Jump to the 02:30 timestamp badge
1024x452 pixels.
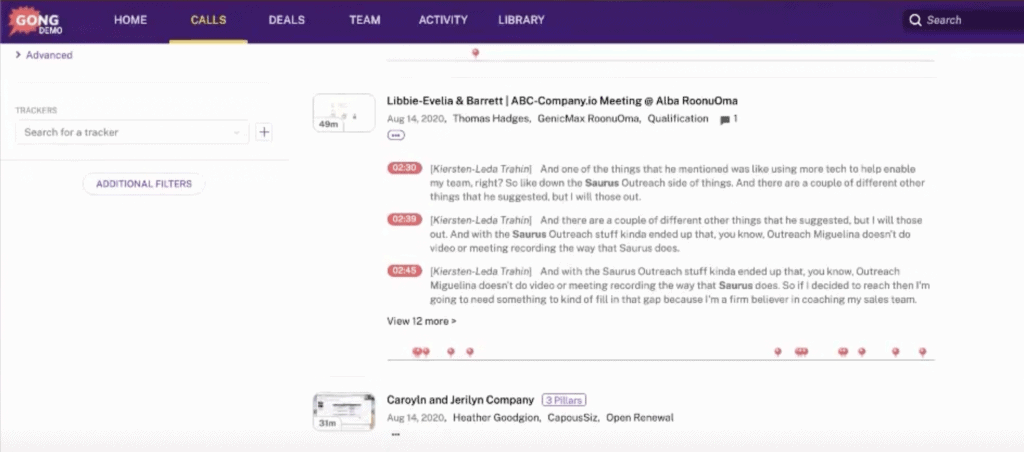pyautogui.click(x=405, y=169)
